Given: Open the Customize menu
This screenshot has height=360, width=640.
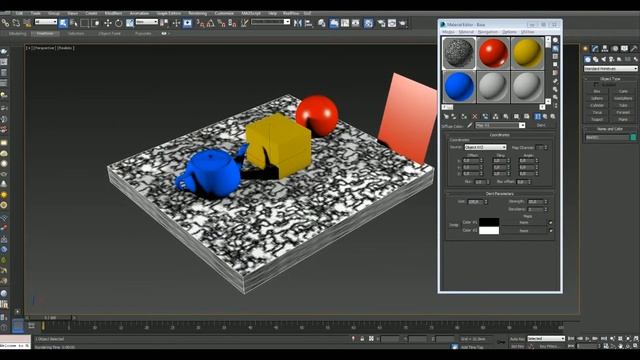Looking at the screenshot, I should tap(224, 13).
